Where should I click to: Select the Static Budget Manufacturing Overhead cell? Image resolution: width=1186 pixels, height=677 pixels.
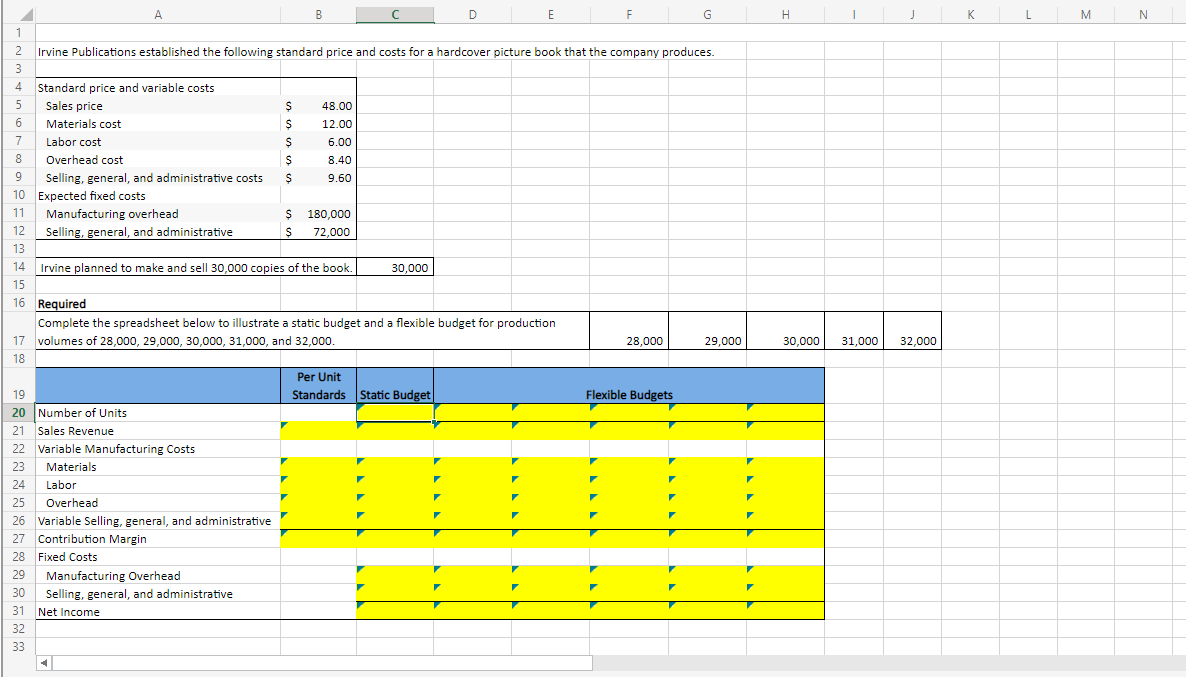coord(396,575)
